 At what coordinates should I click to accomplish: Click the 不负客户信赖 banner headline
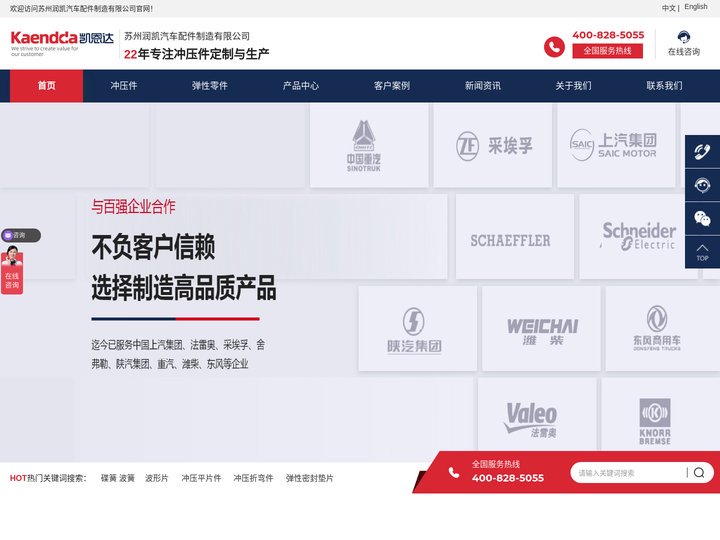(x=153, y=247)
